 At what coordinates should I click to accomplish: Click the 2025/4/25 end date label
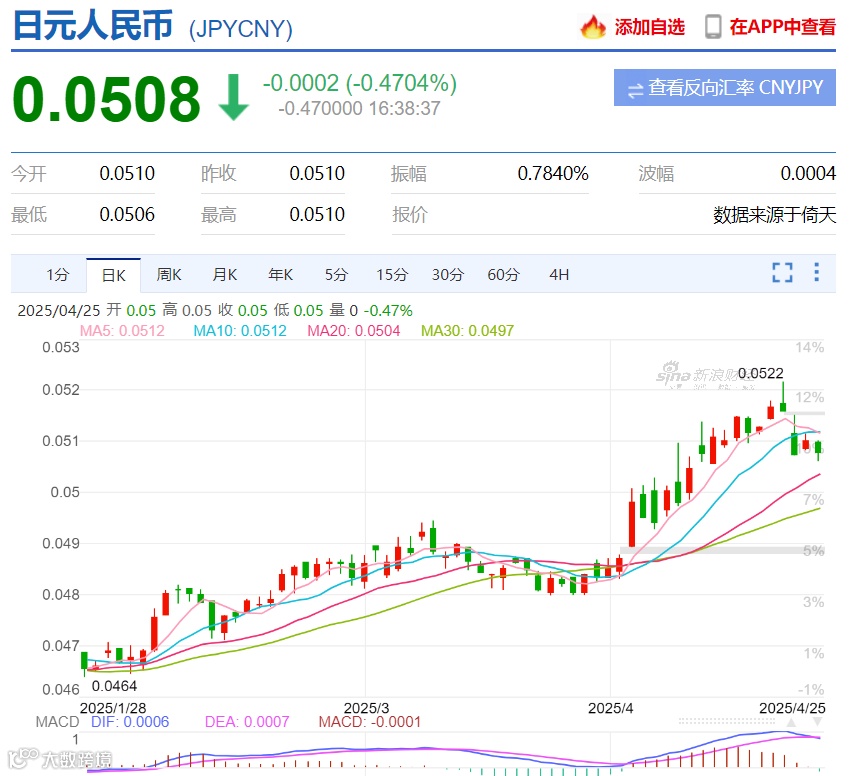coord(792,708)
